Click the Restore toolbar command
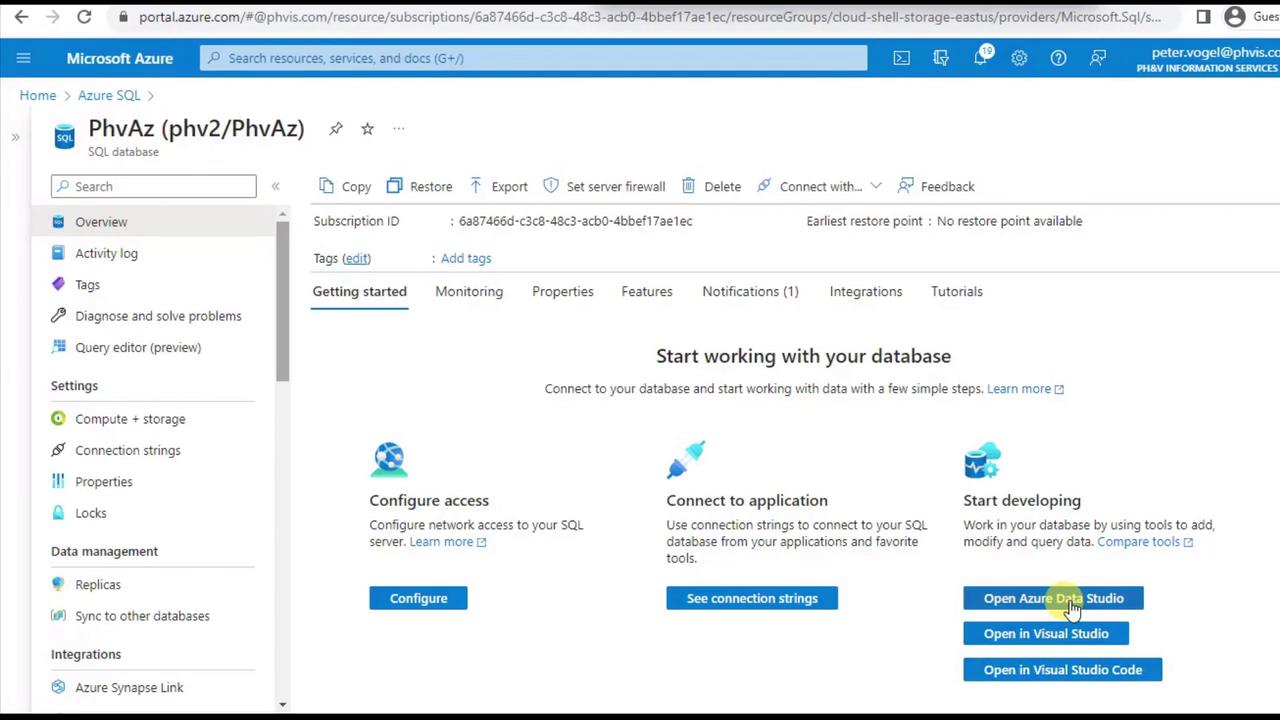This screenshot has height=720, width=1280. pos(419,186)
